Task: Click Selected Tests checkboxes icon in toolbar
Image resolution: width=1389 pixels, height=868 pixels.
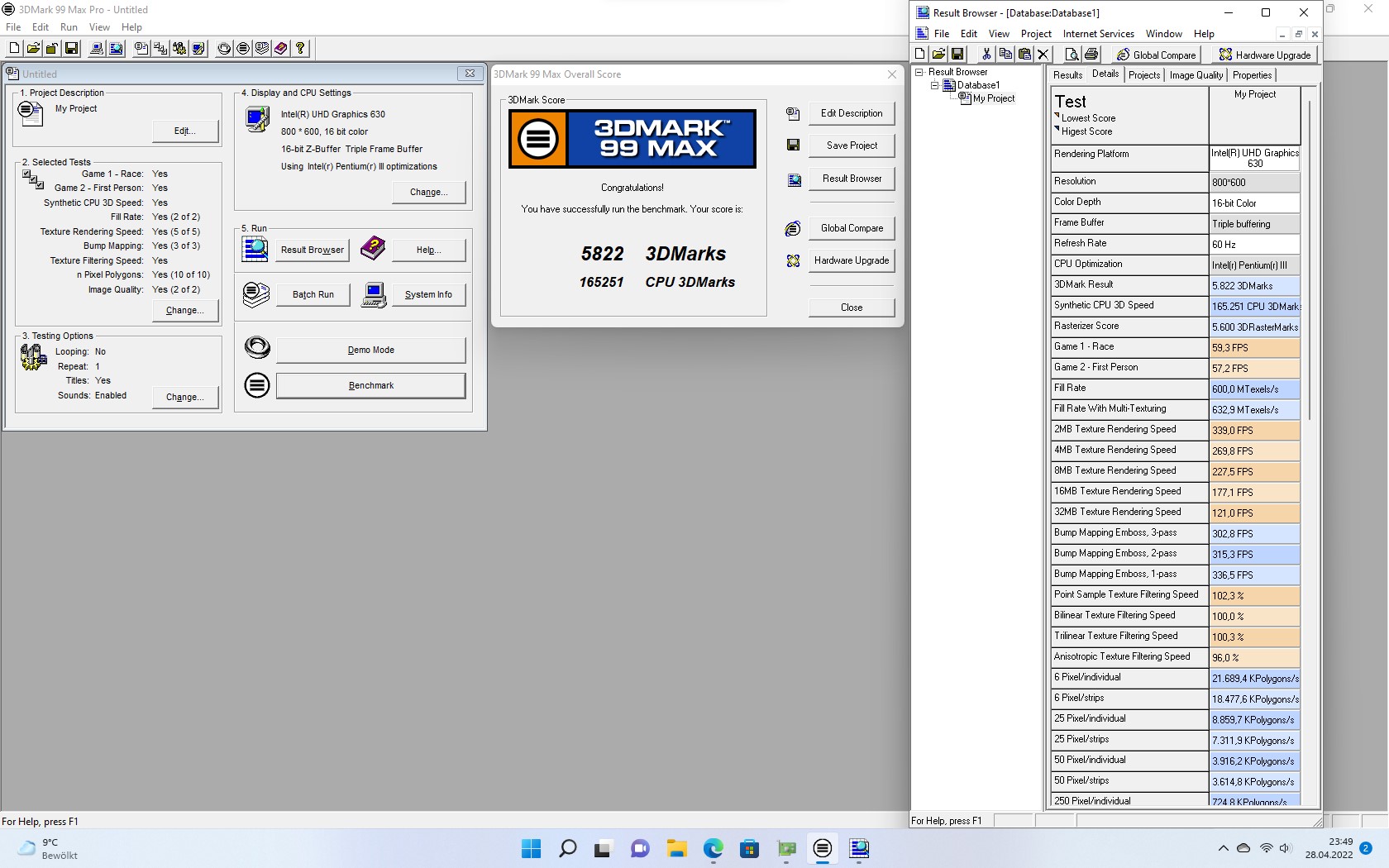Action: (x=160, y=49)
